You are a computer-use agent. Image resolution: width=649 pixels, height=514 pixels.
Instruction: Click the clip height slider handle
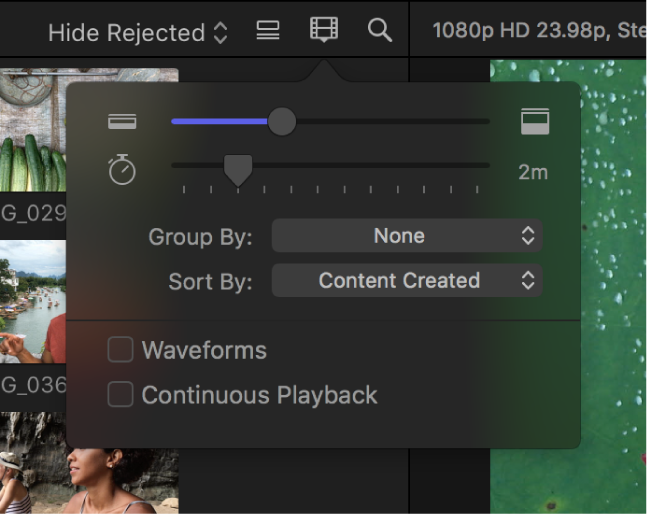click(x=282, y=122)
